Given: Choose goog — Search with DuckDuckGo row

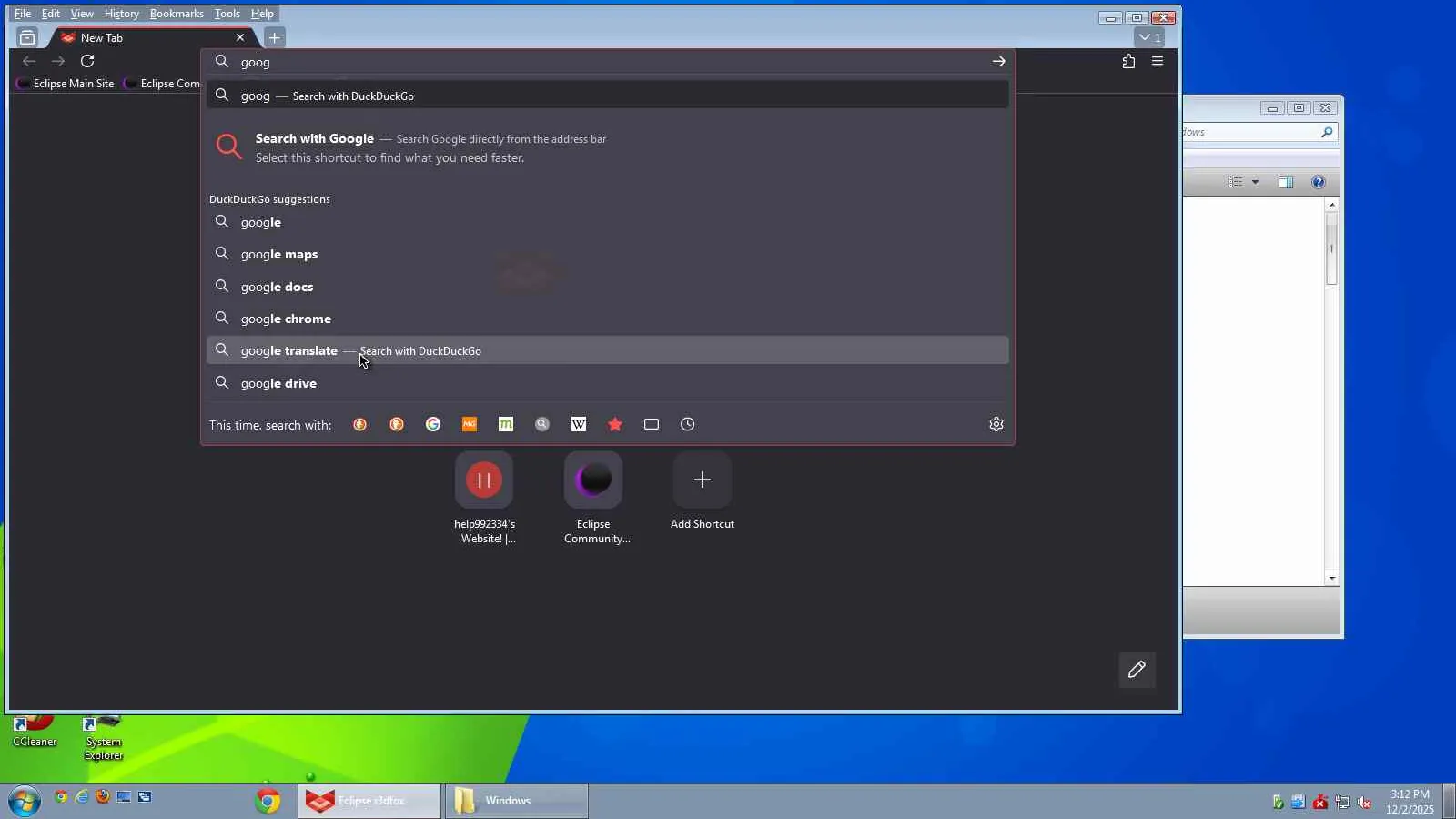Looking at the screenshot, I should [607, 96].
